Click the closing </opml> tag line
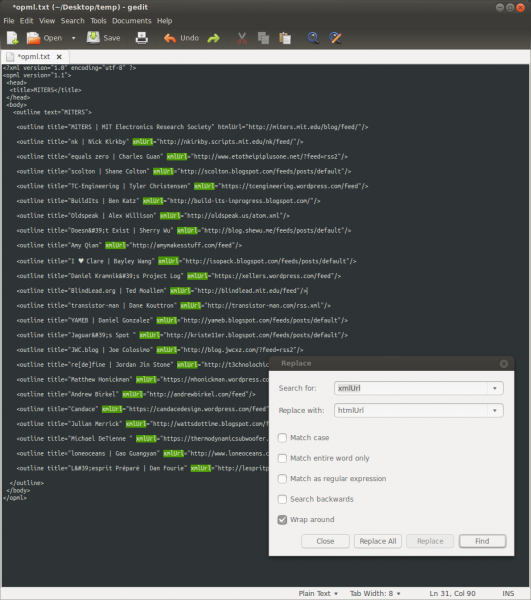531x600 pixels. (x=15, y=498)
